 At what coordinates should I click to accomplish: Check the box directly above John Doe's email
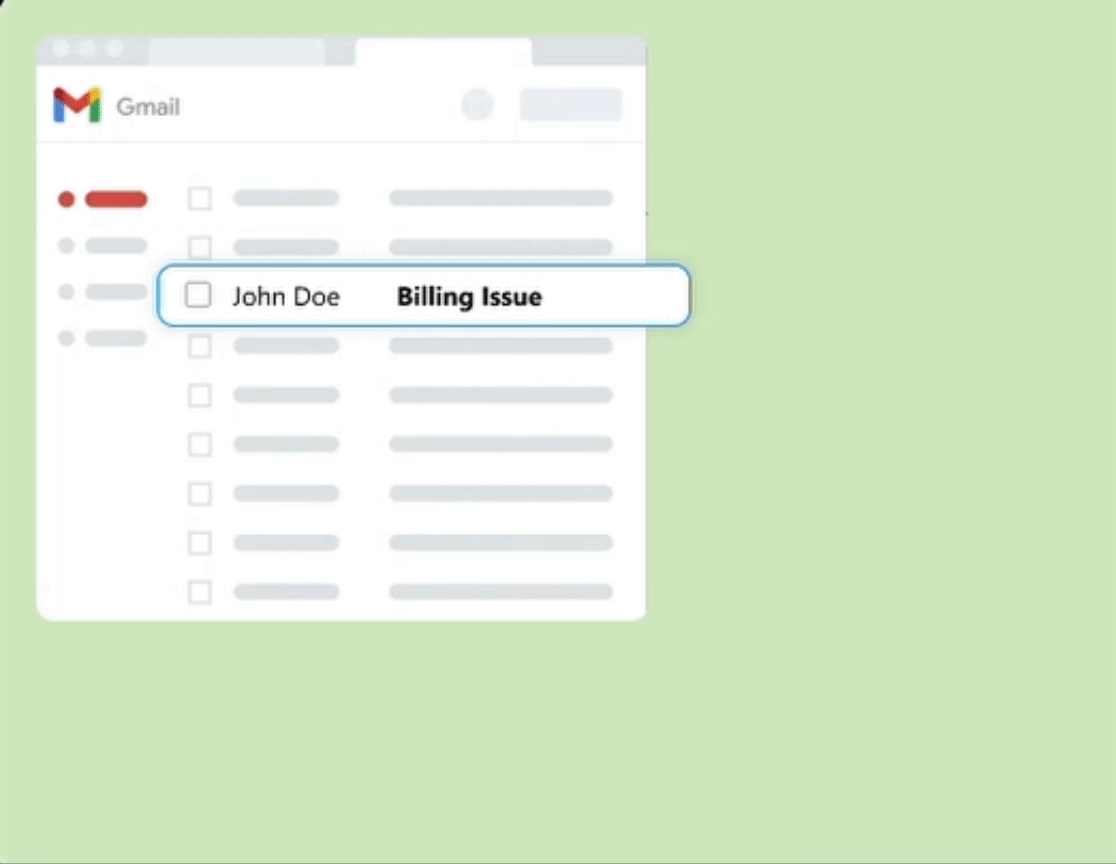click(200, 246)
